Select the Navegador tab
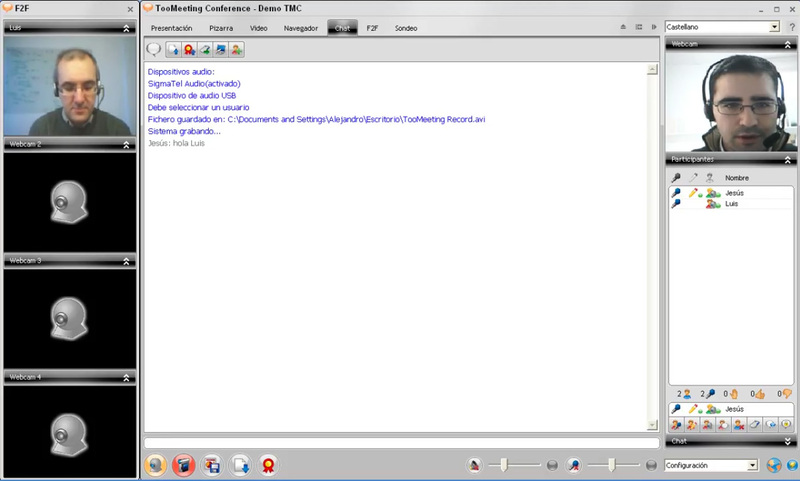This screenshot has height=481, width=800. click(301, 28)
